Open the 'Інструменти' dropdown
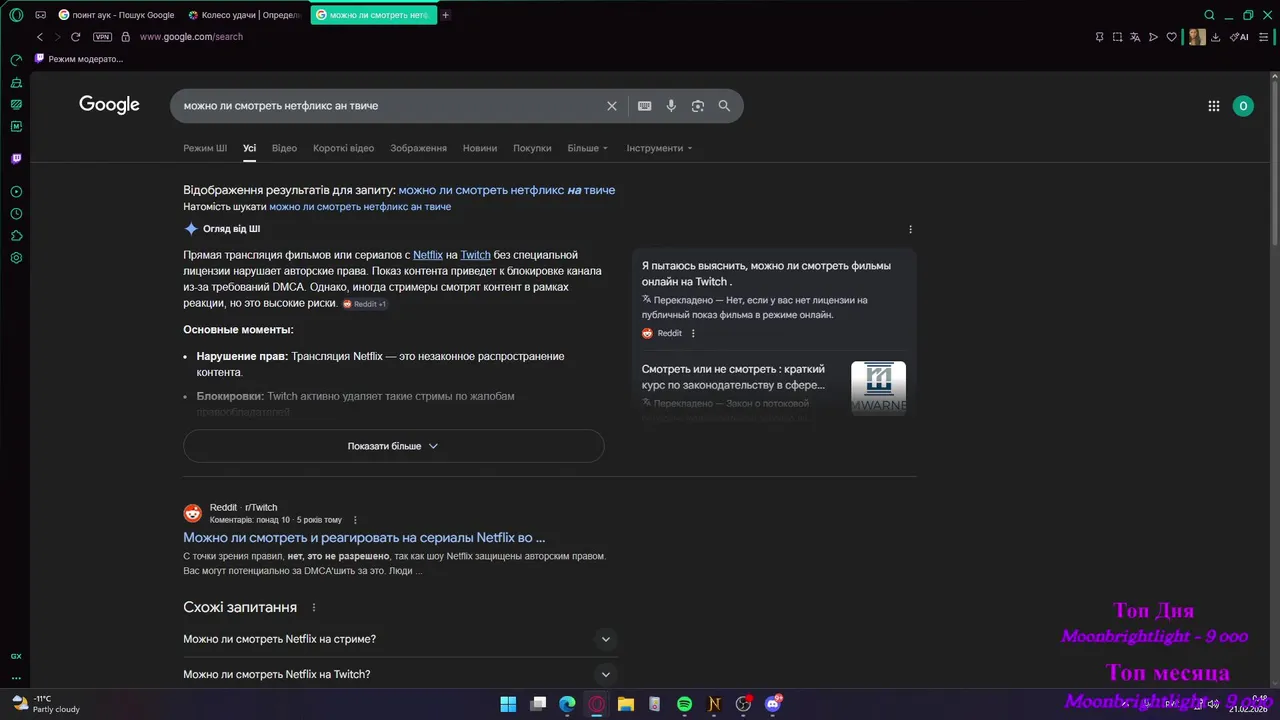 pos(659,148)
